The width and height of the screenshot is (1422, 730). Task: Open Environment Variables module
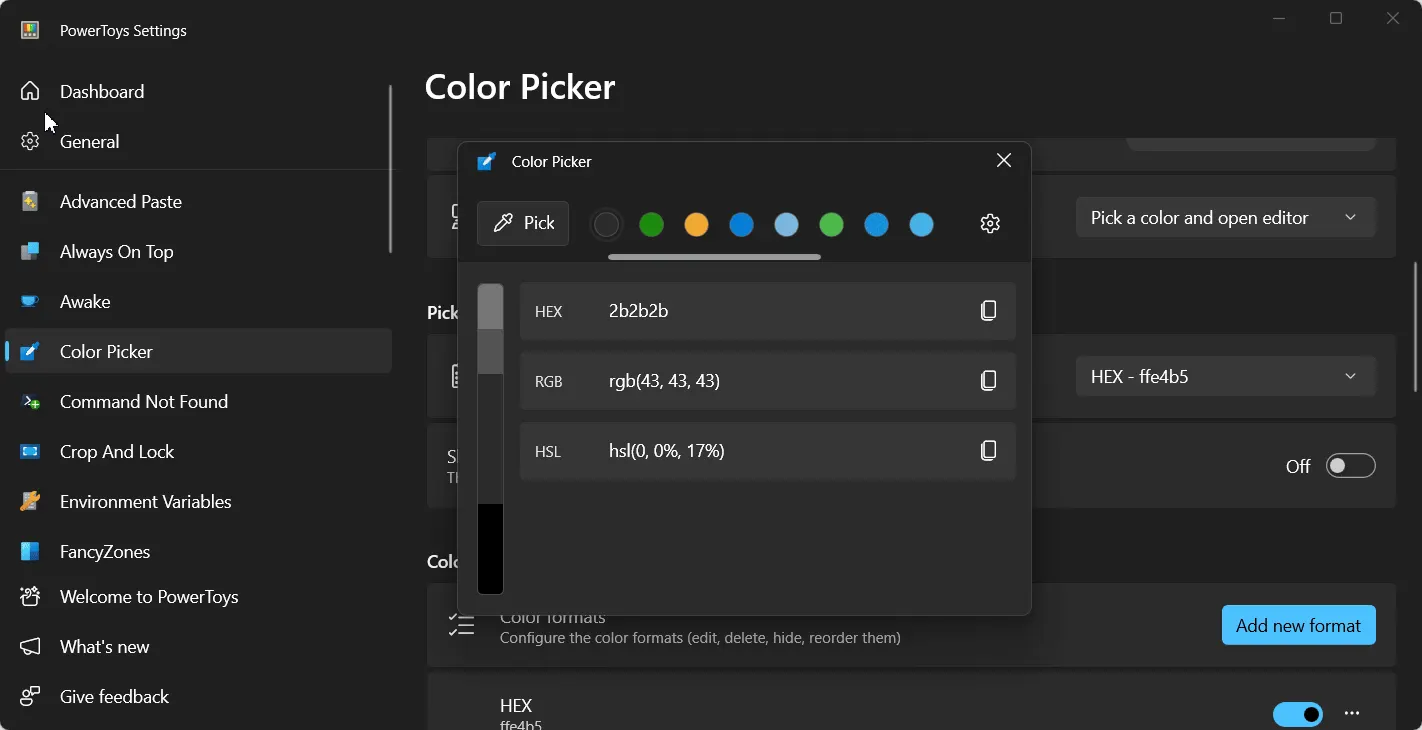pos(198,501)
